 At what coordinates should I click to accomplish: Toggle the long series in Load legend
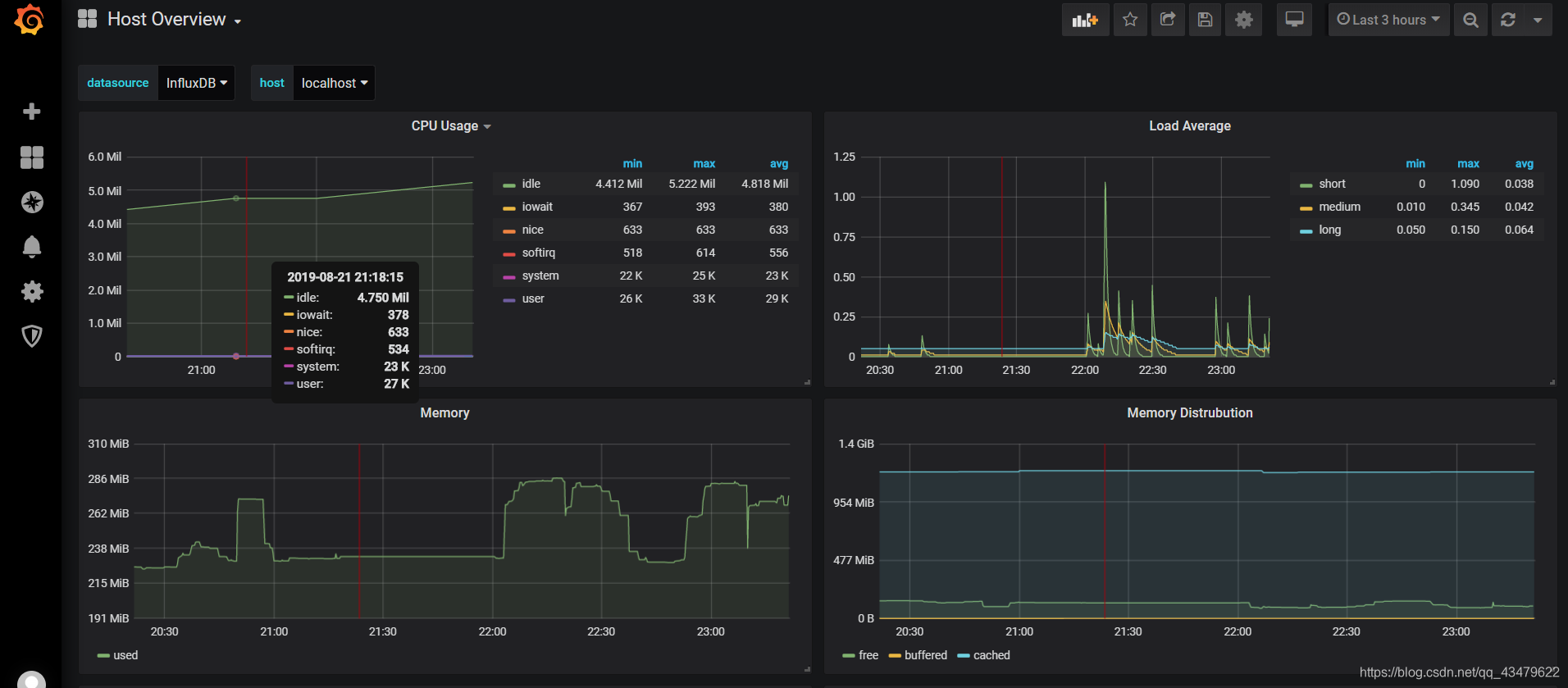click(x=1329, y=230)
